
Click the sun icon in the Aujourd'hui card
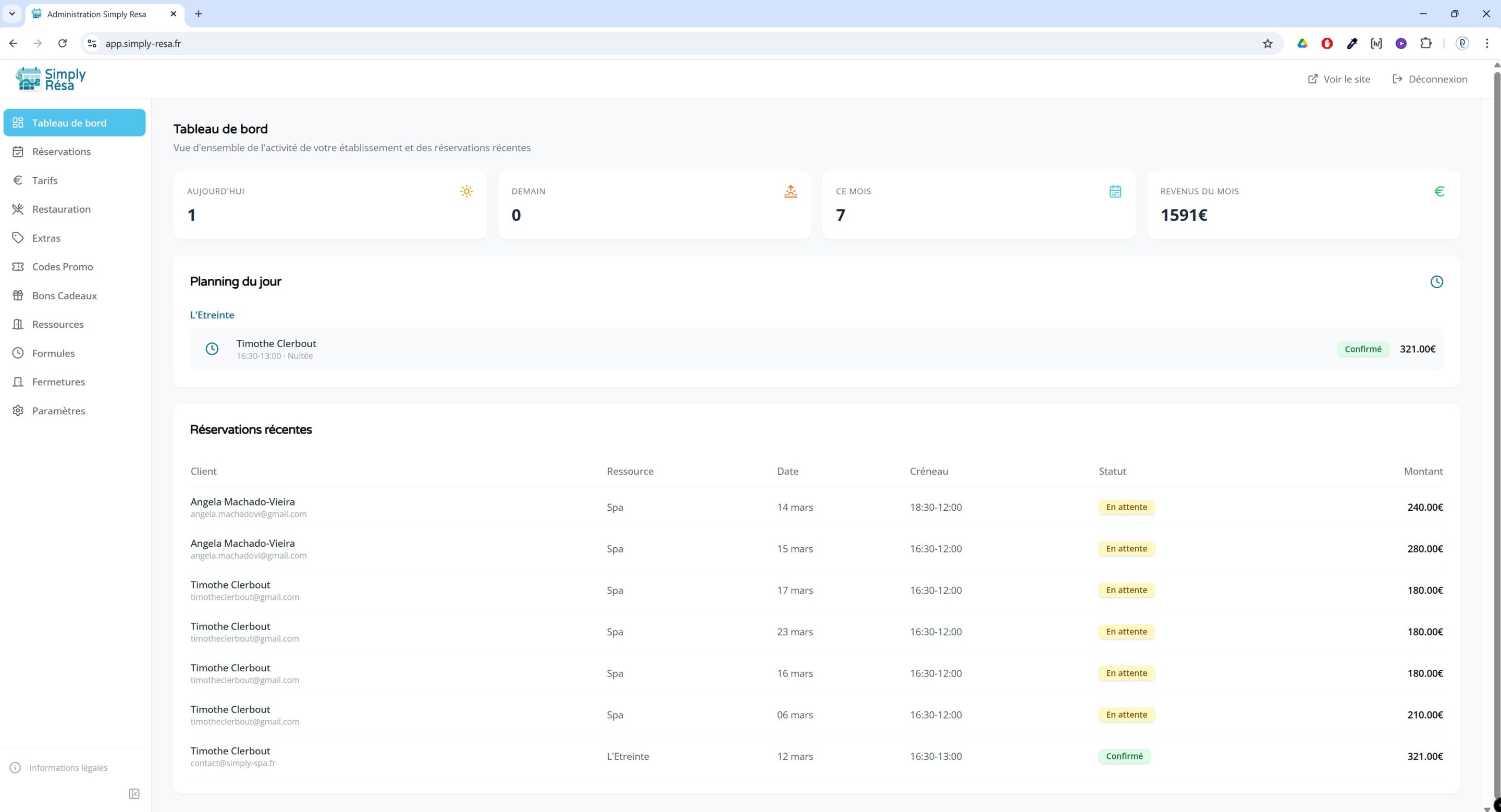[466, 191]
